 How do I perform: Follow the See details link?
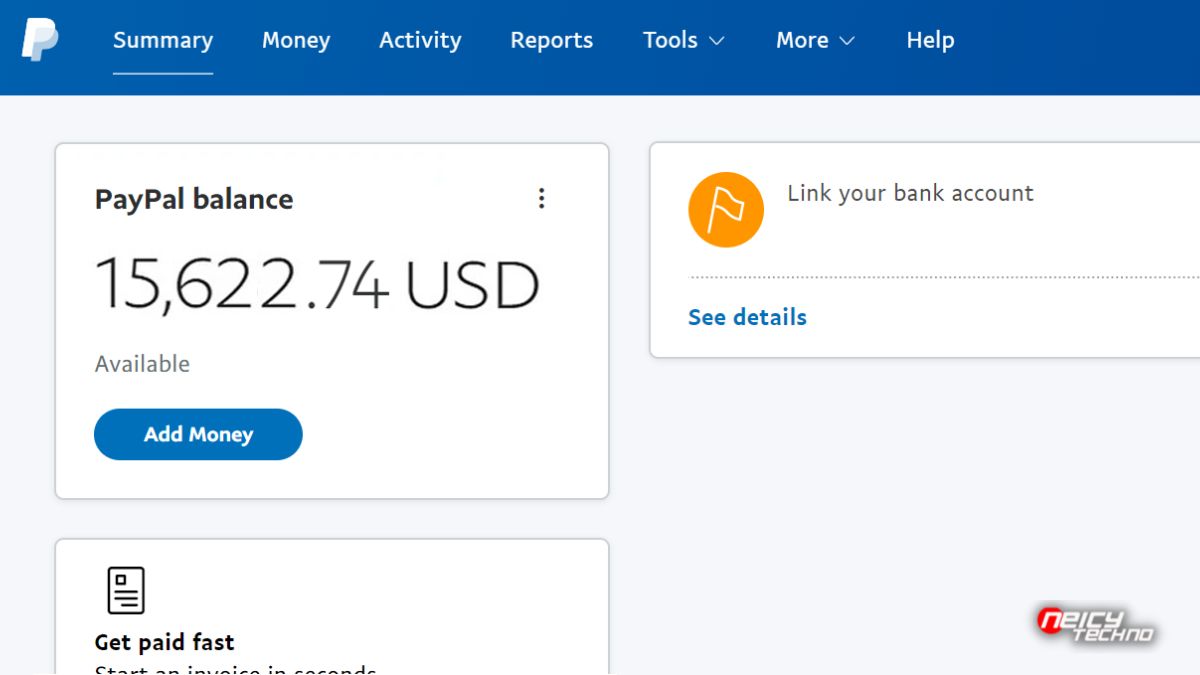[x=747, y=317]
